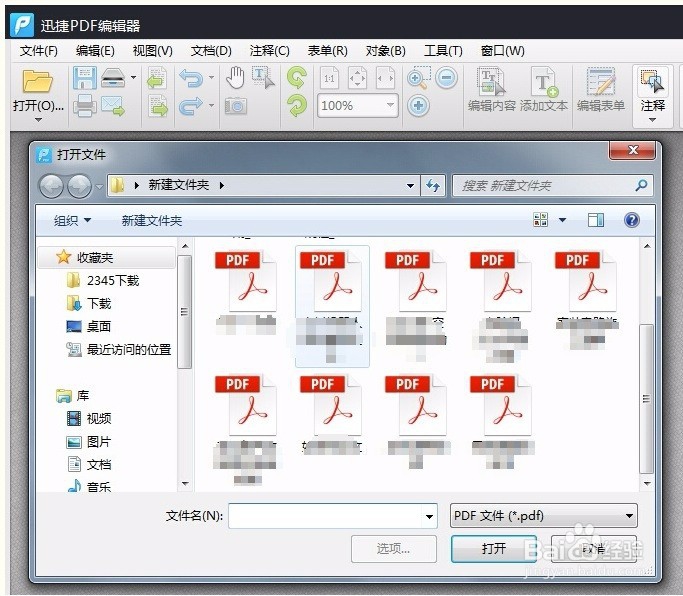Viewport: 683px width, 596px height.
Task: Expand the view options dropdown arrow
Action: (x=562, y=220)
